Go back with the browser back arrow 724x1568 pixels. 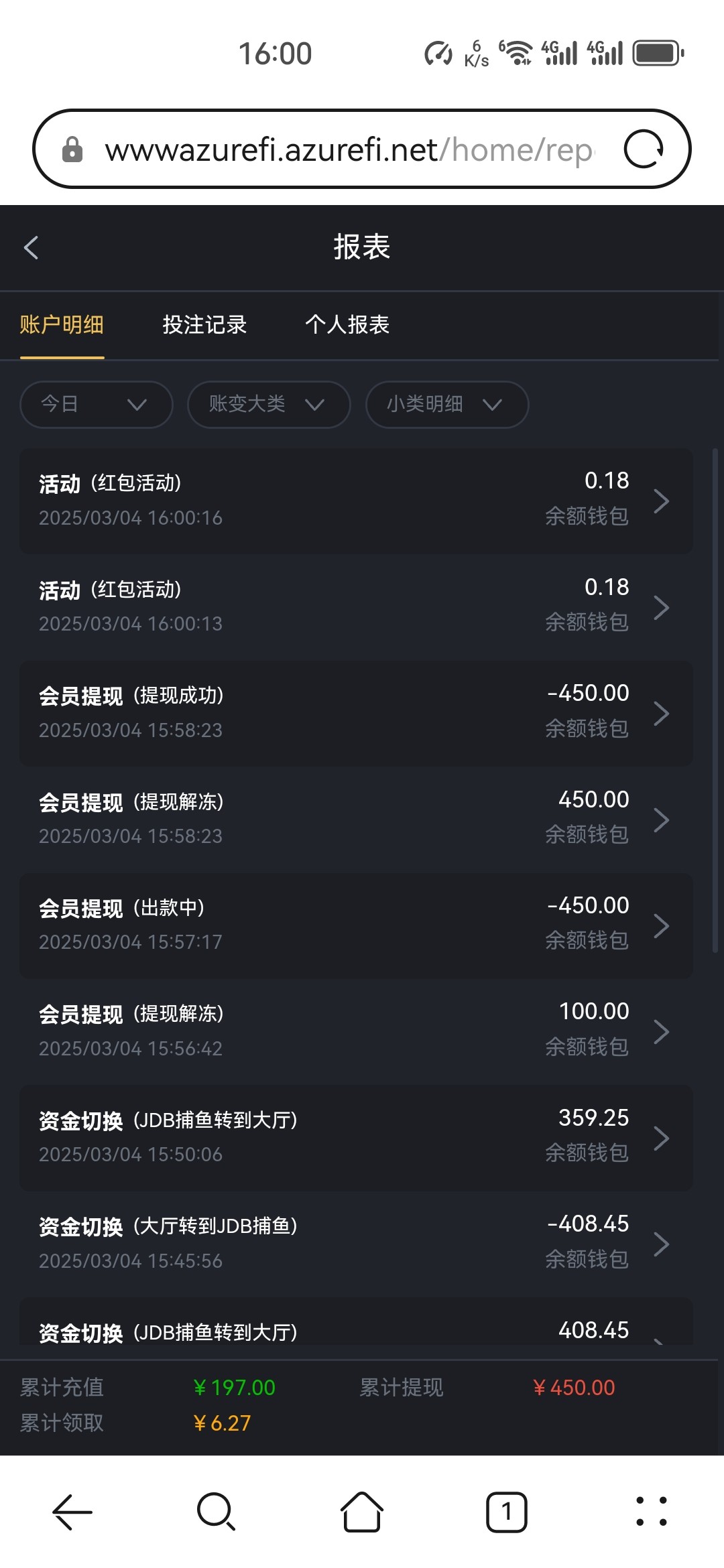[x=72, y=1512]
